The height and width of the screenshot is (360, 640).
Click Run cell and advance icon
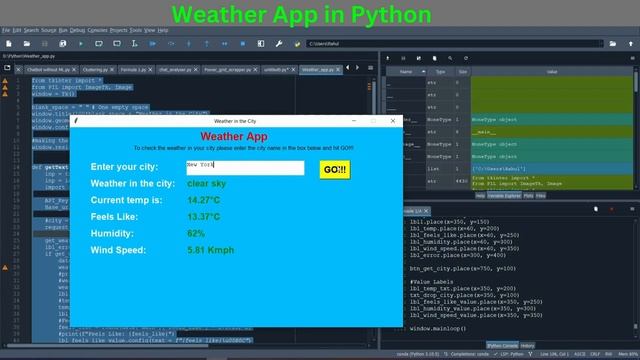117,44
